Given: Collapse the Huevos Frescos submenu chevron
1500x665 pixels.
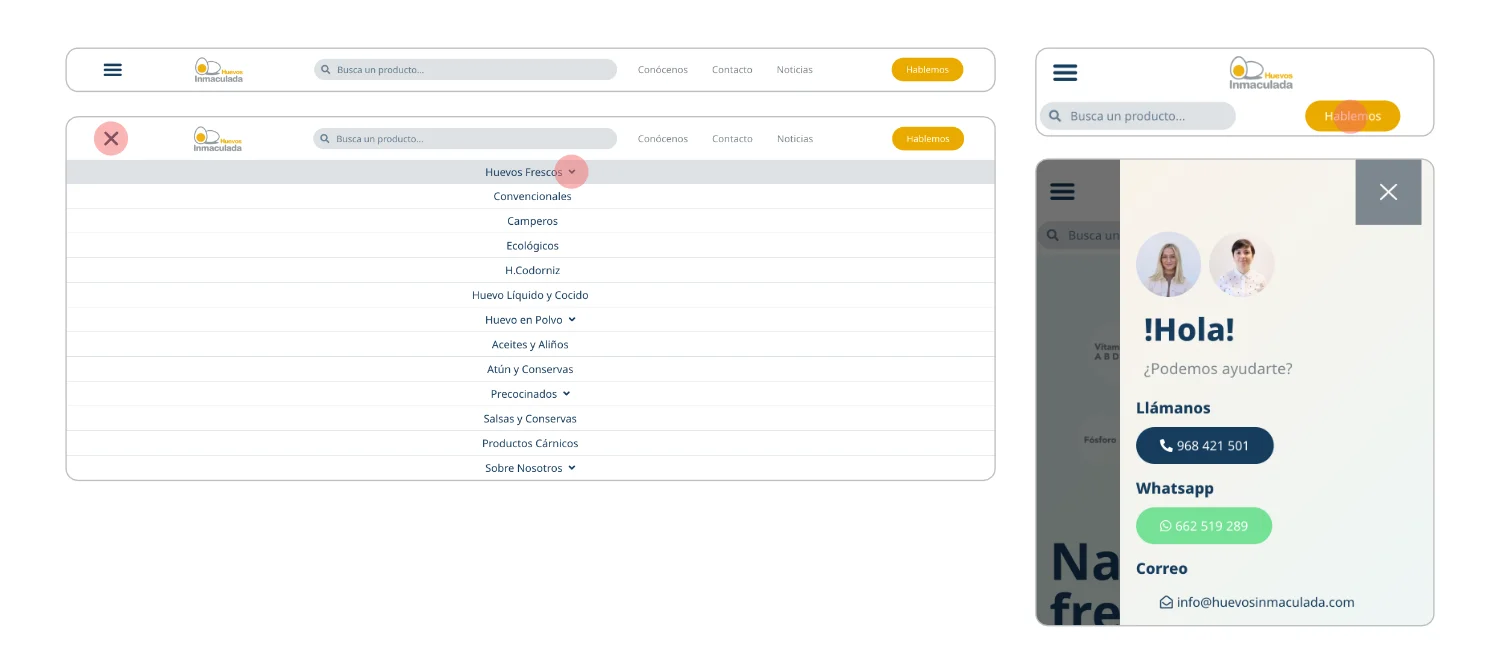Looking at the screenshot, I should 572,172.
